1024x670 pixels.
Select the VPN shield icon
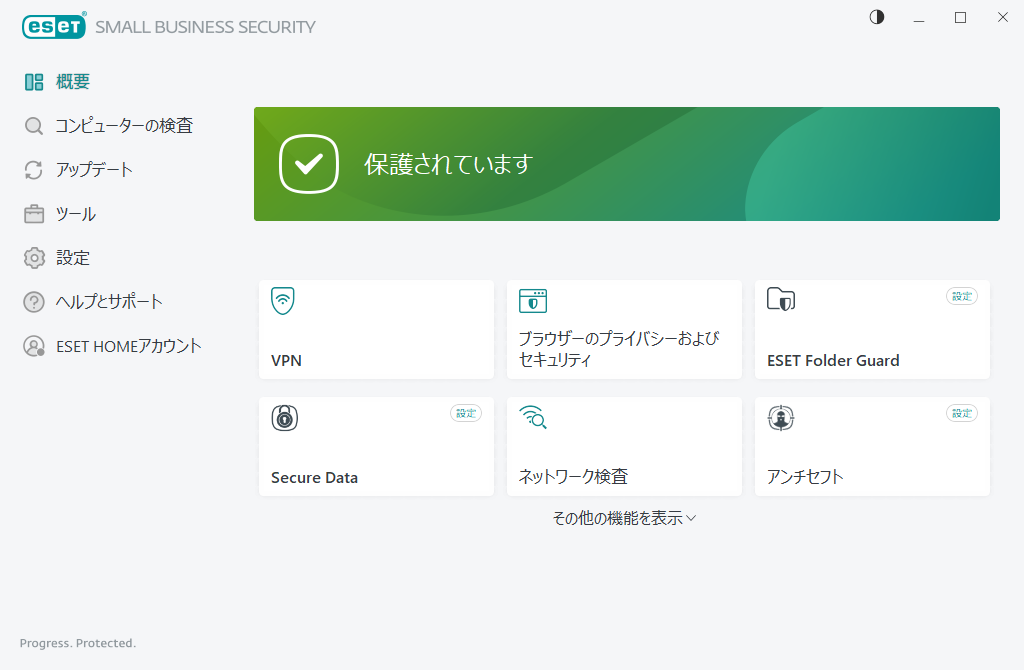281,300
